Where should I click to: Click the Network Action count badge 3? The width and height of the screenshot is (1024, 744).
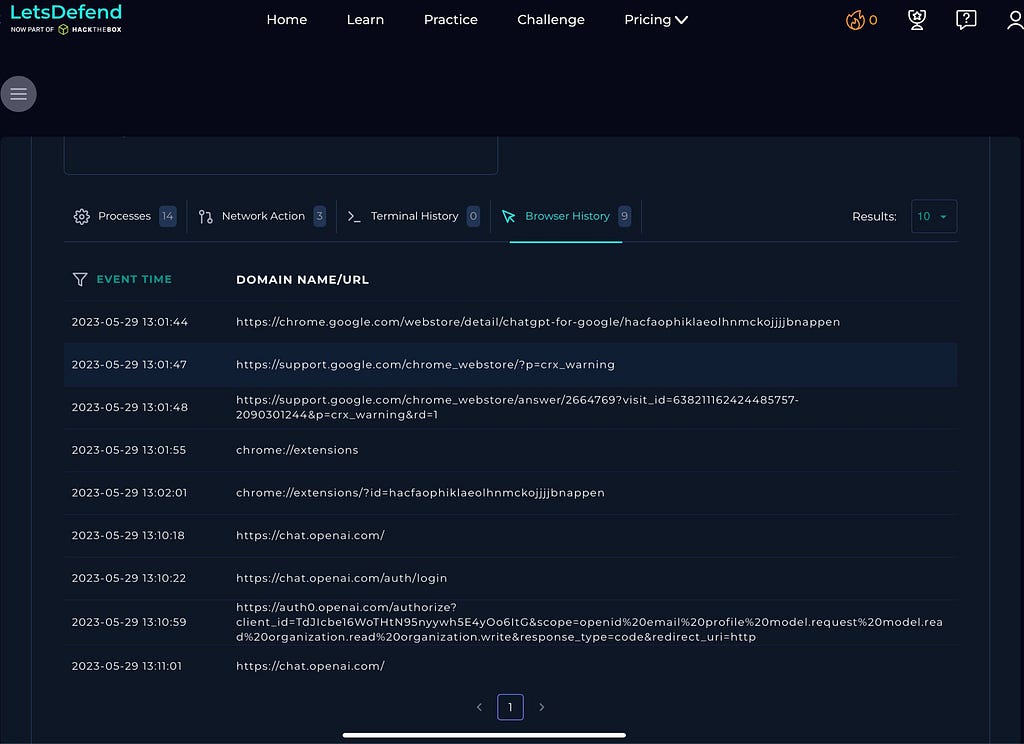[x=319, y=216]
